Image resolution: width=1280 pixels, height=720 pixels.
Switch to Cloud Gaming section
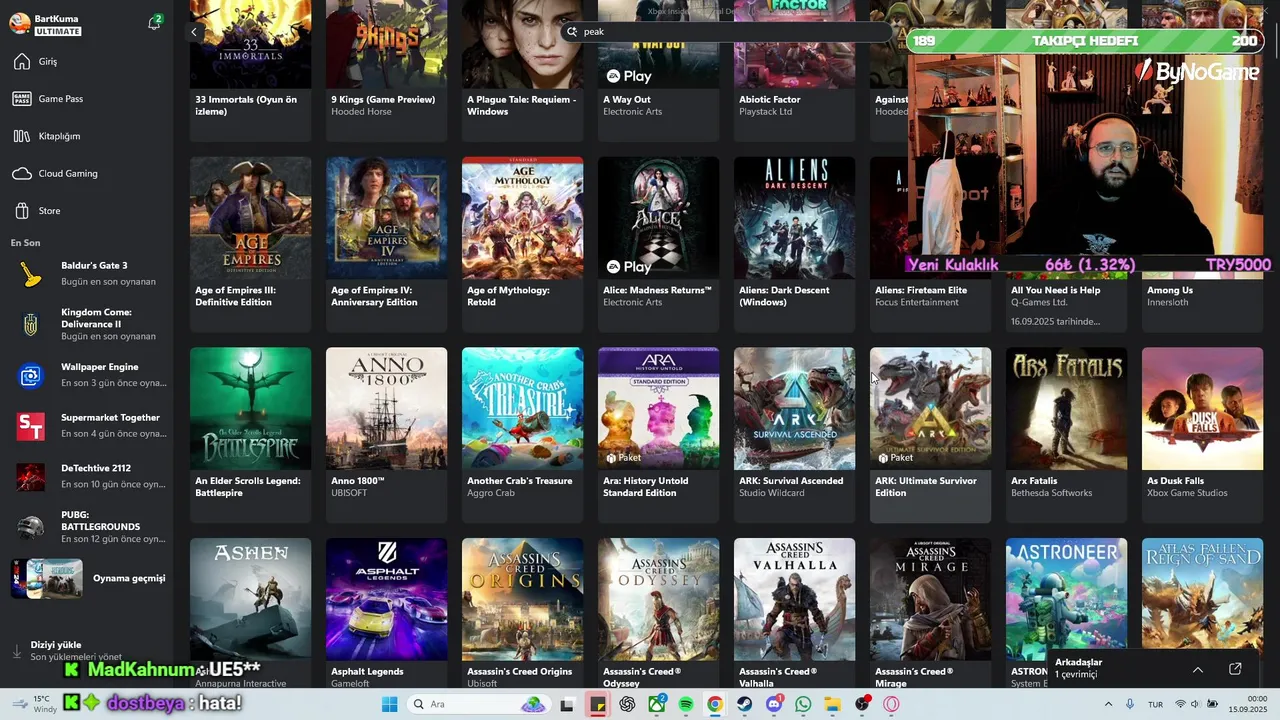pyautogui.click(x=86, y=174)
